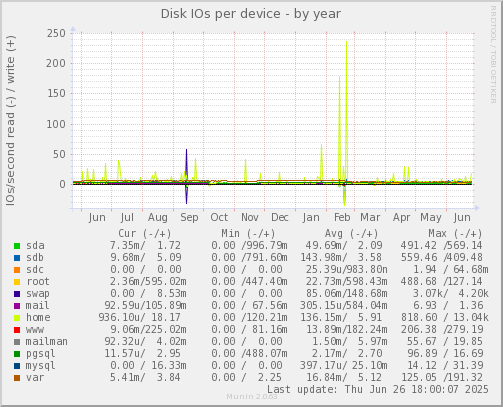Click the www red legend swatch
This screenshot has height=407, width=503.
17,330
